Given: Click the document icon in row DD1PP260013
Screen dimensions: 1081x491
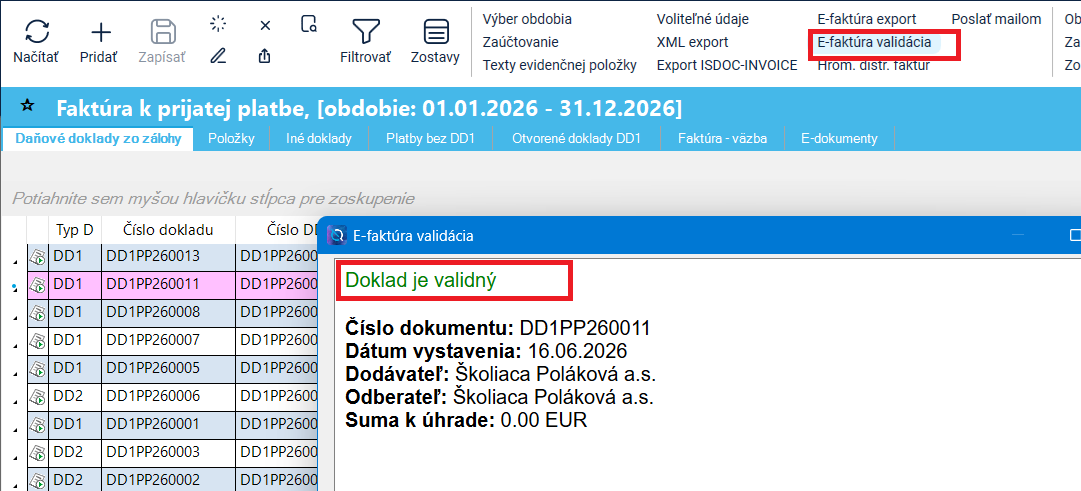Looking at the screenshot, I should [38, 257].
